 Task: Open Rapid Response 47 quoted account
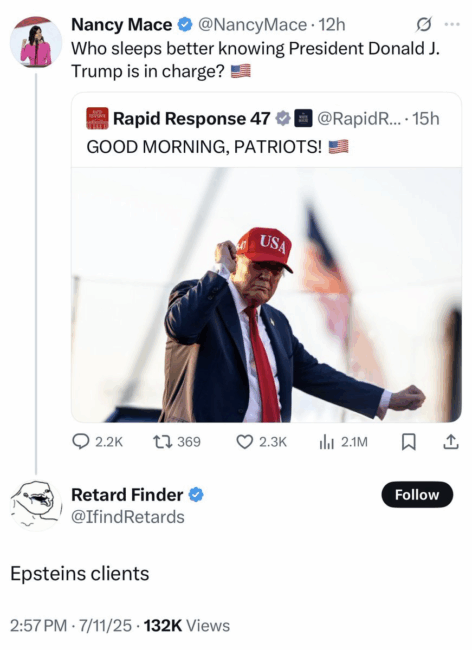point(191,119)
